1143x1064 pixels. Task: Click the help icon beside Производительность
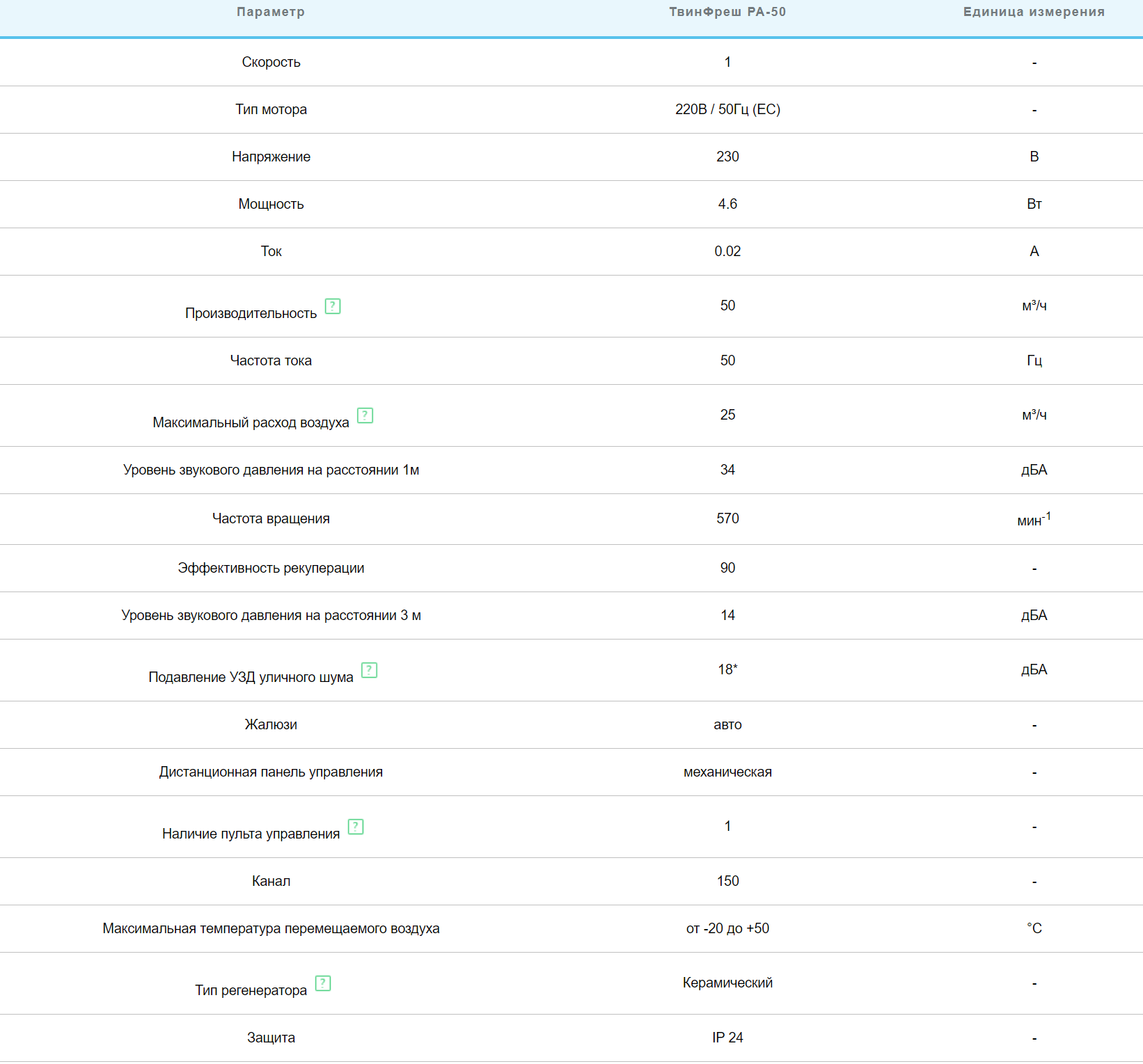333,306
